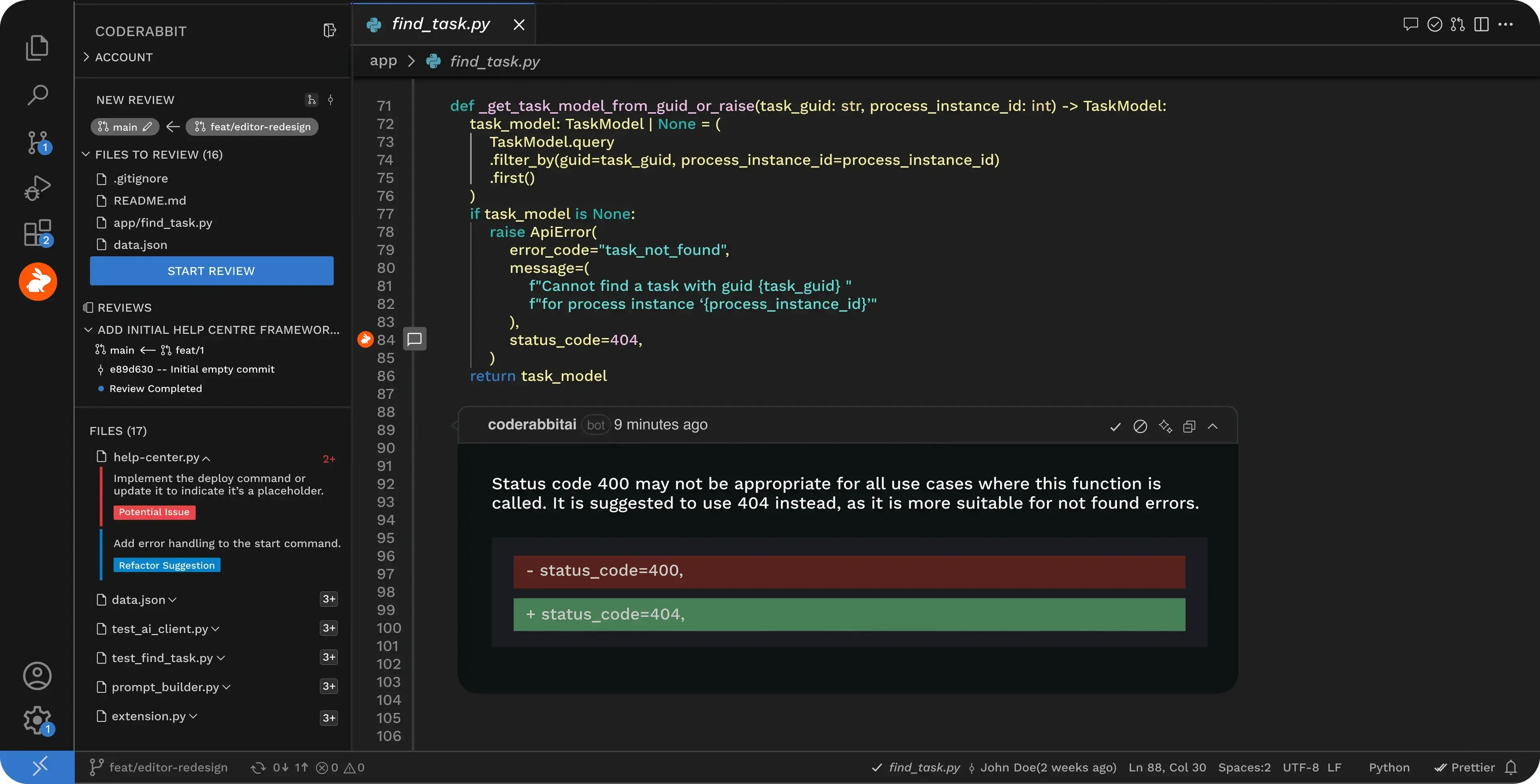
Task: Click the comment bubble icon on line 84
Action: click(x=414, y=339)
